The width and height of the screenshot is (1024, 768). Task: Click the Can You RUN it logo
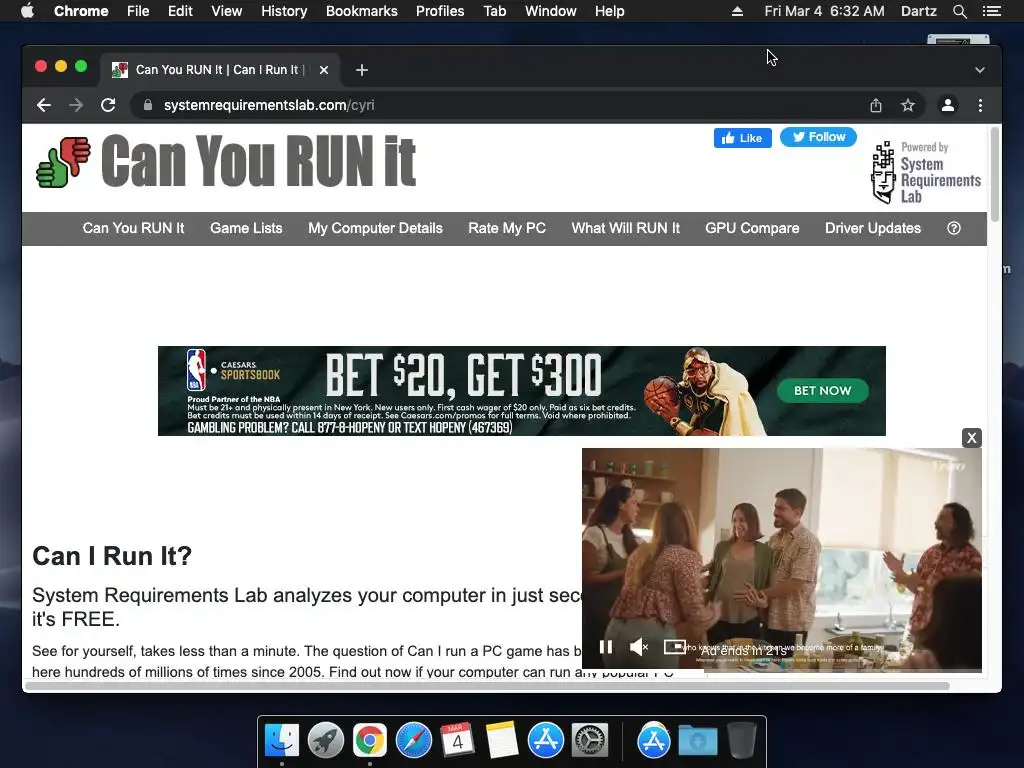226,161
